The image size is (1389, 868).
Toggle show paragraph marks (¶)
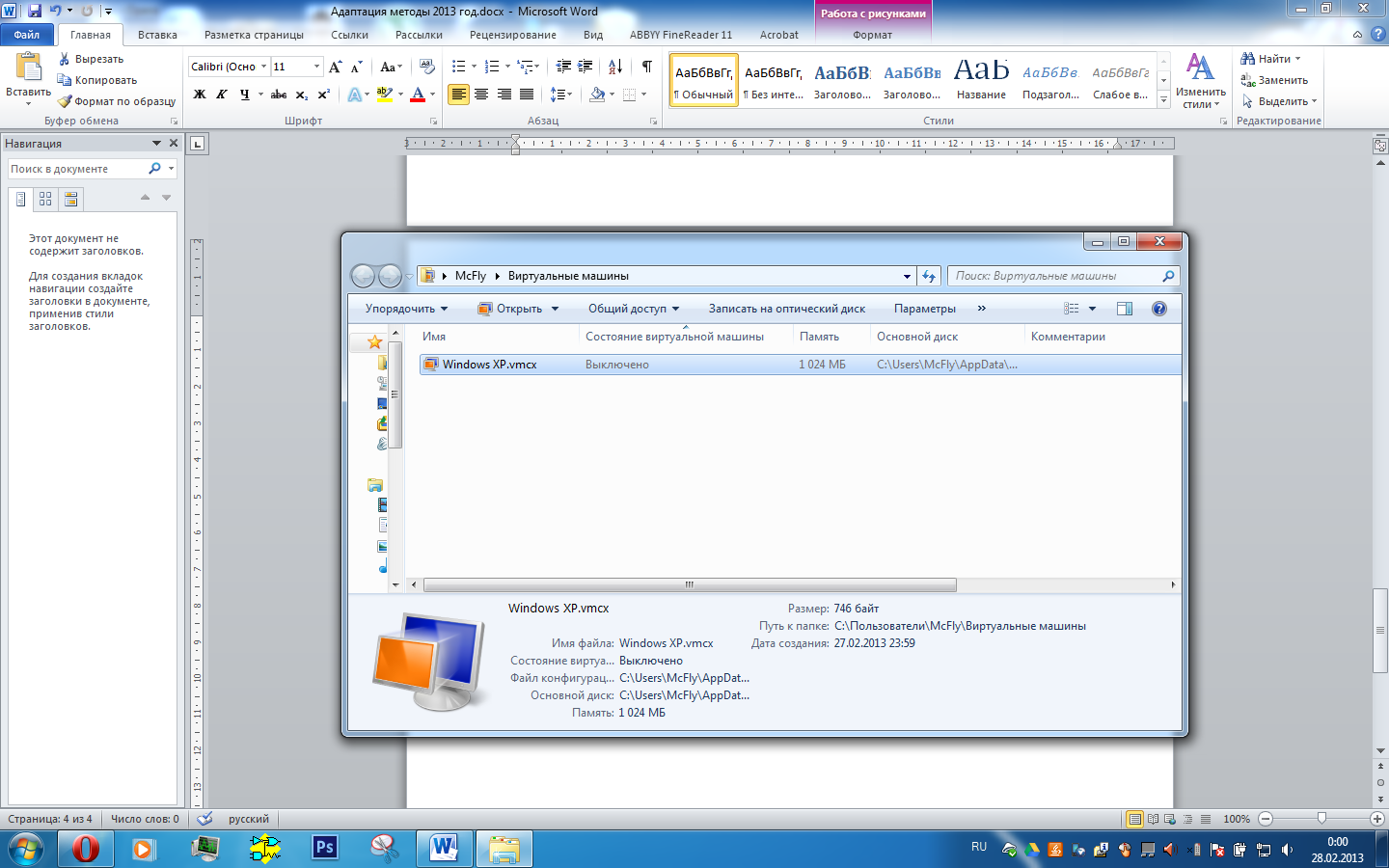click(646, 67)
